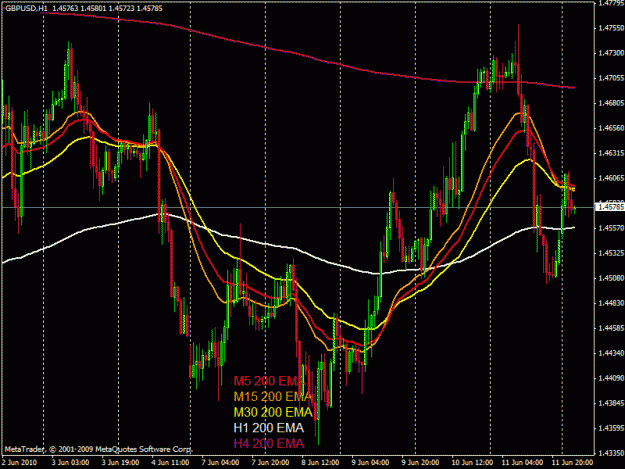Screen dimensions: 625x469
Task: Click the 9 Jun 20:00 time axis label
Action: pos(421,463)
